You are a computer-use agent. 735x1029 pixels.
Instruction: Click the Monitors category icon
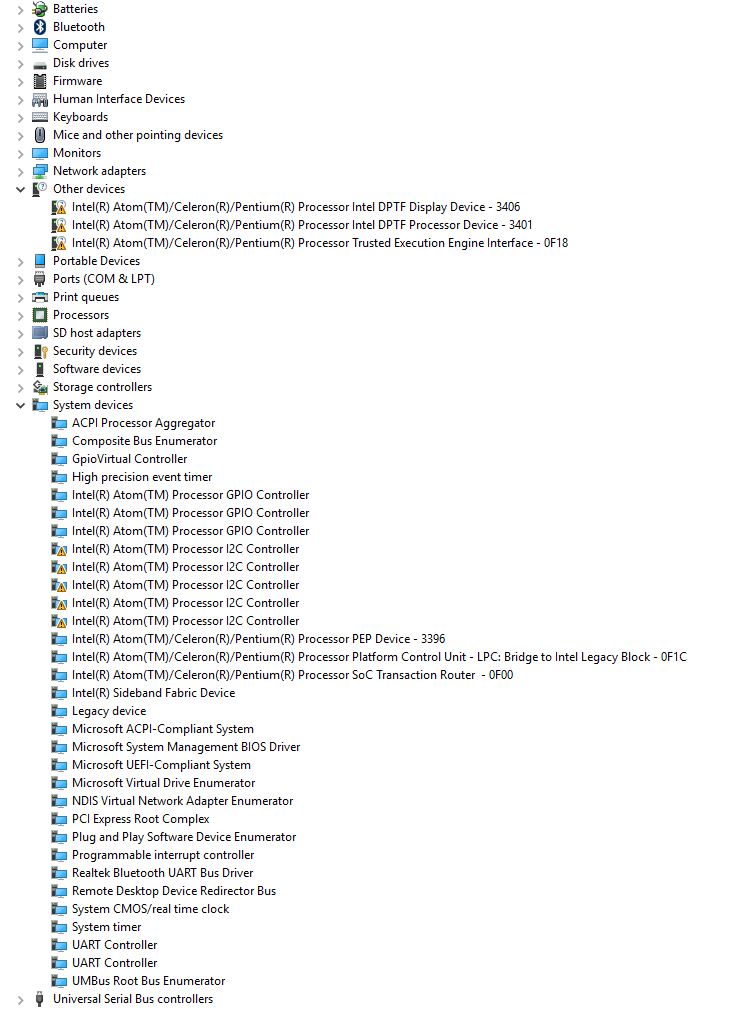pyautogui.click(x=40, y=153)
